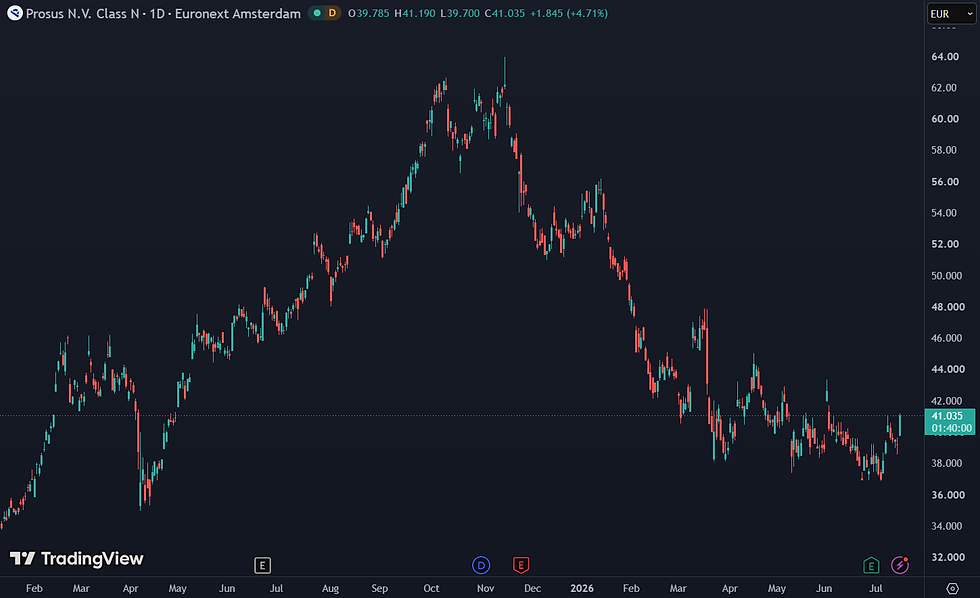Click the Oct time axis label

pos(431,589)
